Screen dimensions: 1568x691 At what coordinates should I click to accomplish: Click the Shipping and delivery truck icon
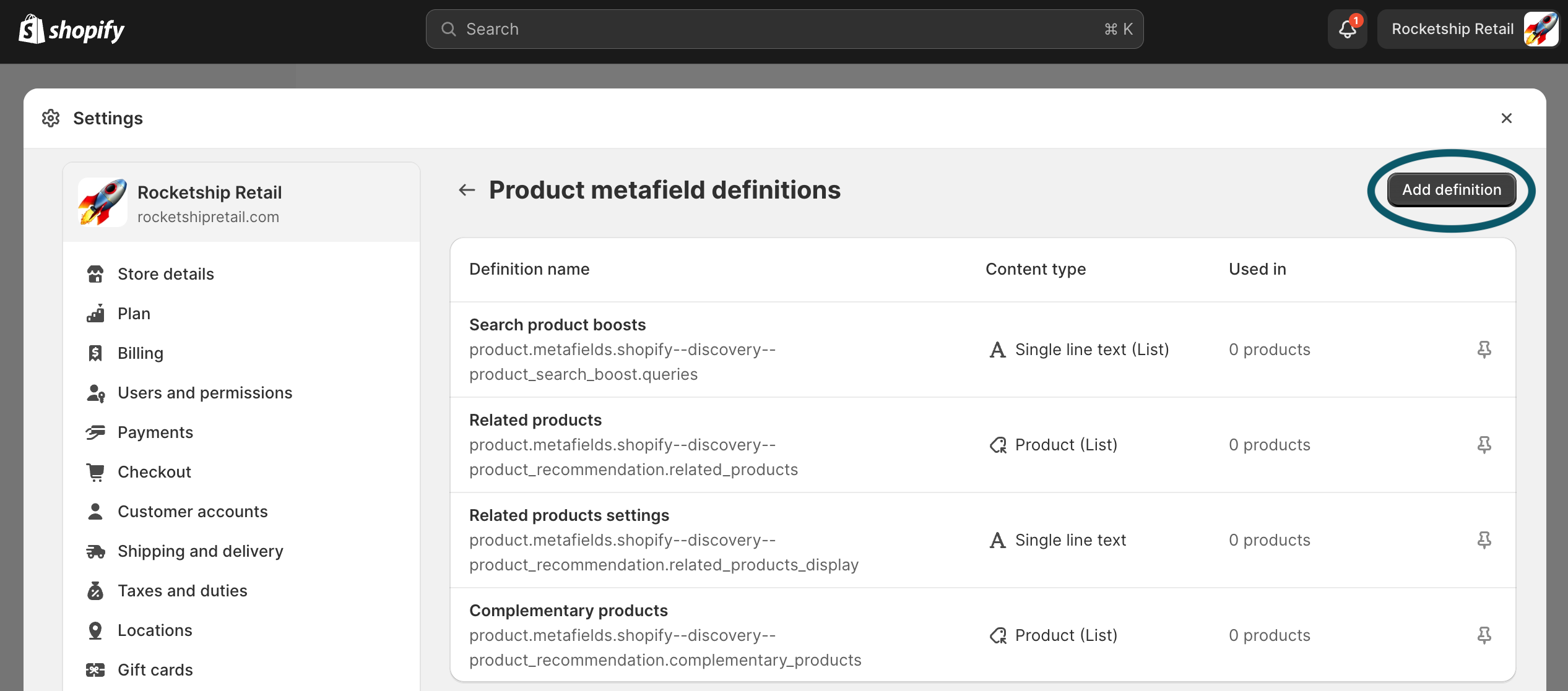click(x=95, y=551)
